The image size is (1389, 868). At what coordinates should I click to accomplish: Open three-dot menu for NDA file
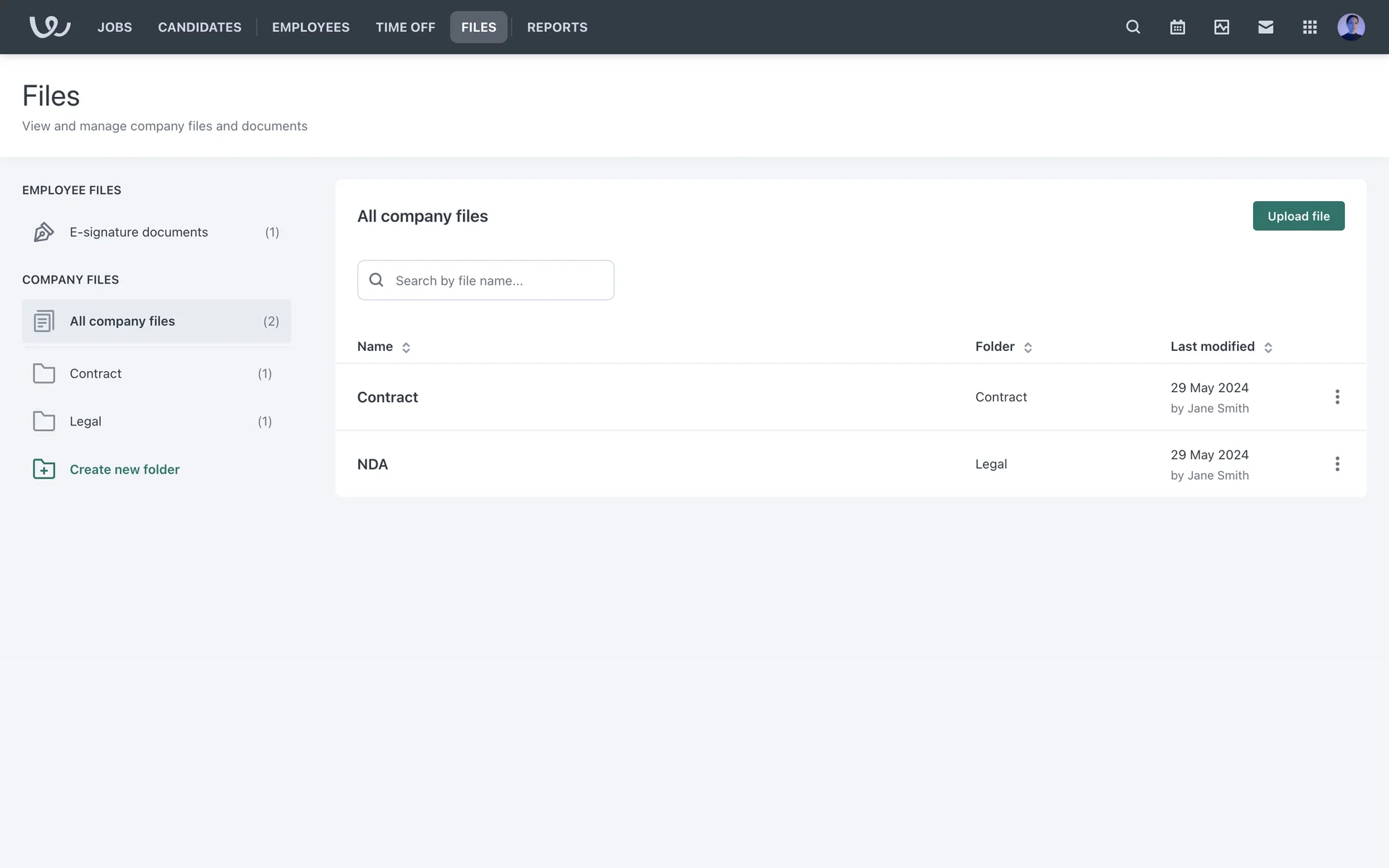[1337, 464]
